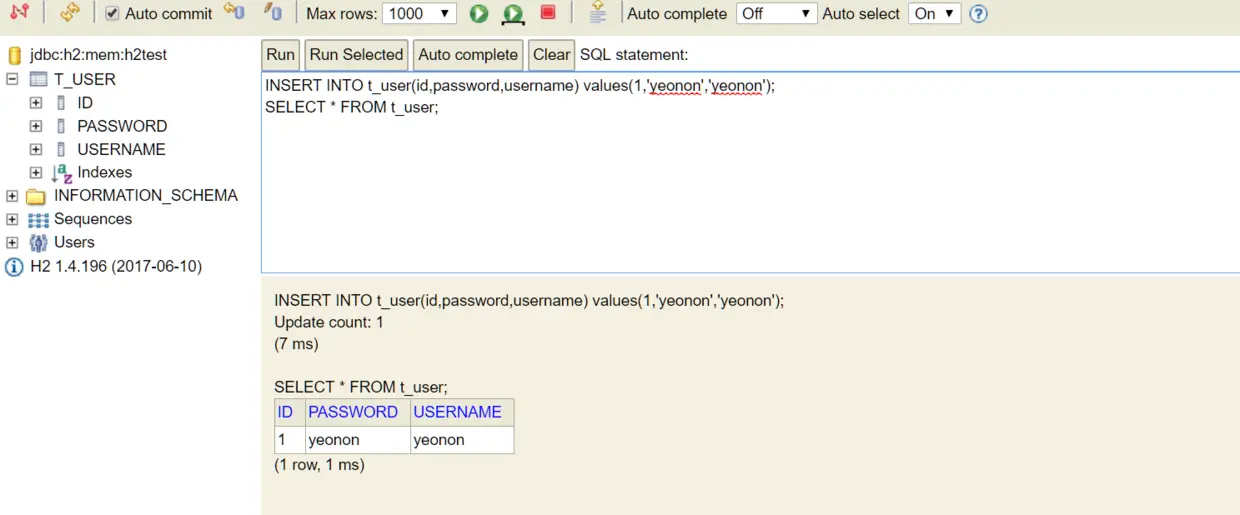Click the Refresh icon in toolbar
This screenshot has width=1240, height=515.
click(x=70, y=13)
